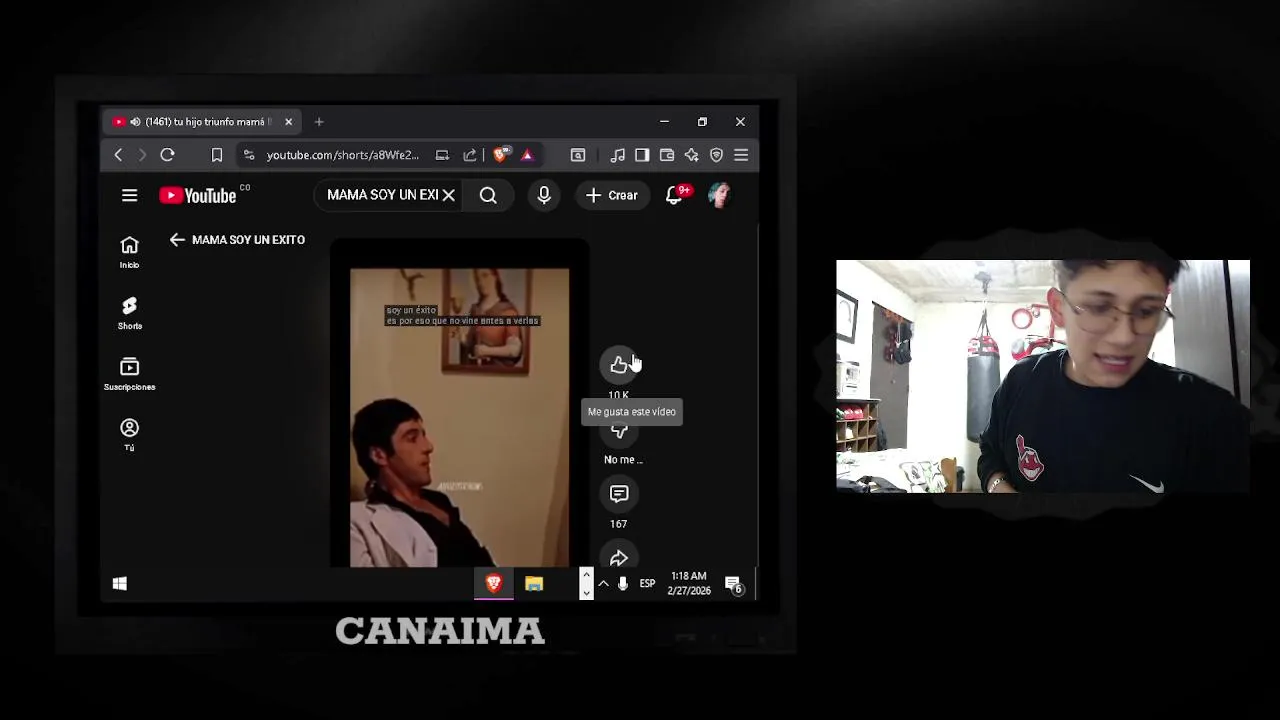Click the youtube.com/shorts address bar URL
Image resolution: width=1280 pixels, height=720 pixels.
pyautogui.click(x=342, y=155)
